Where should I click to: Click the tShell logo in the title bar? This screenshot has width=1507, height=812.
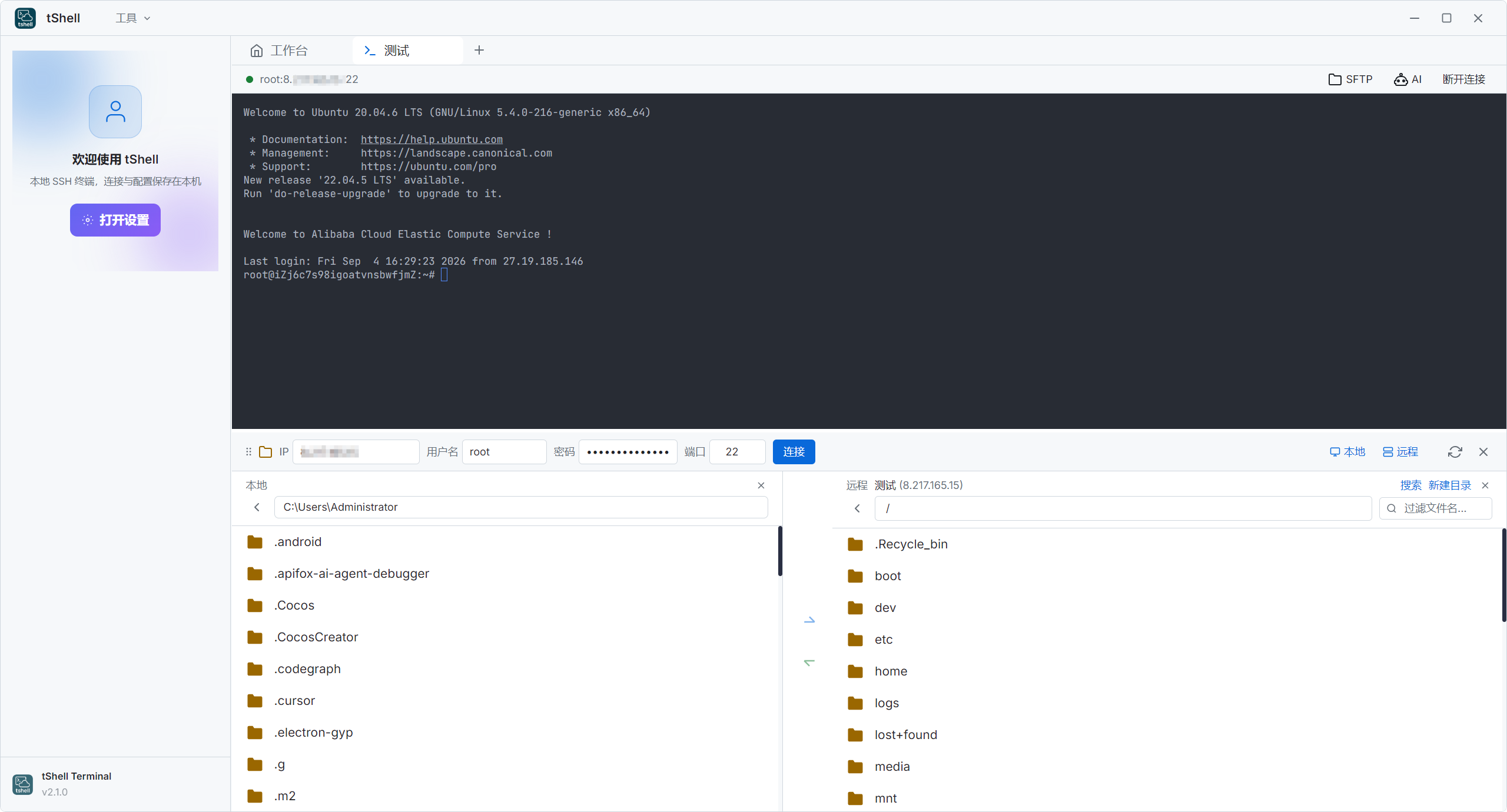[x=25, y=18]
